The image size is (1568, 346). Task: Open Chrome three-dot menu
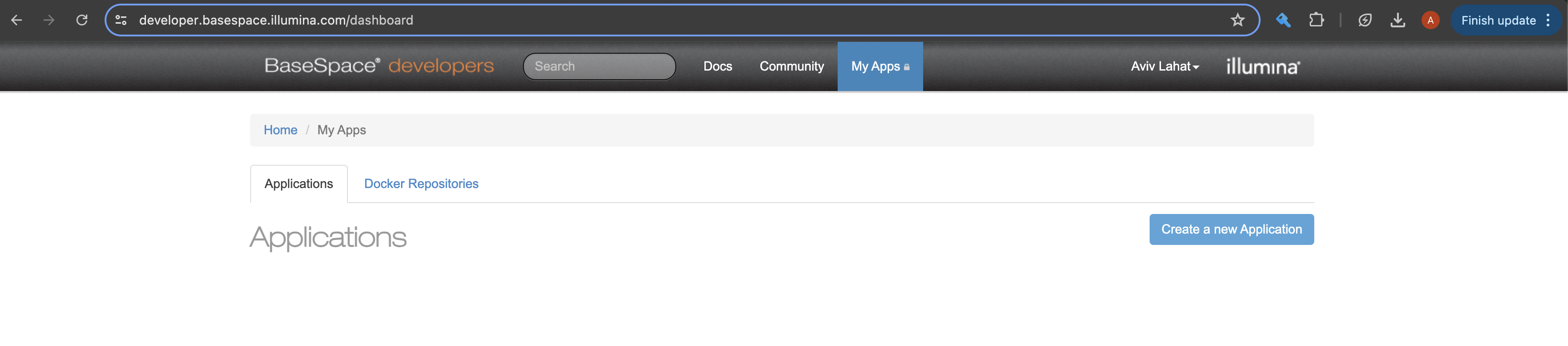coord(1548,20)
